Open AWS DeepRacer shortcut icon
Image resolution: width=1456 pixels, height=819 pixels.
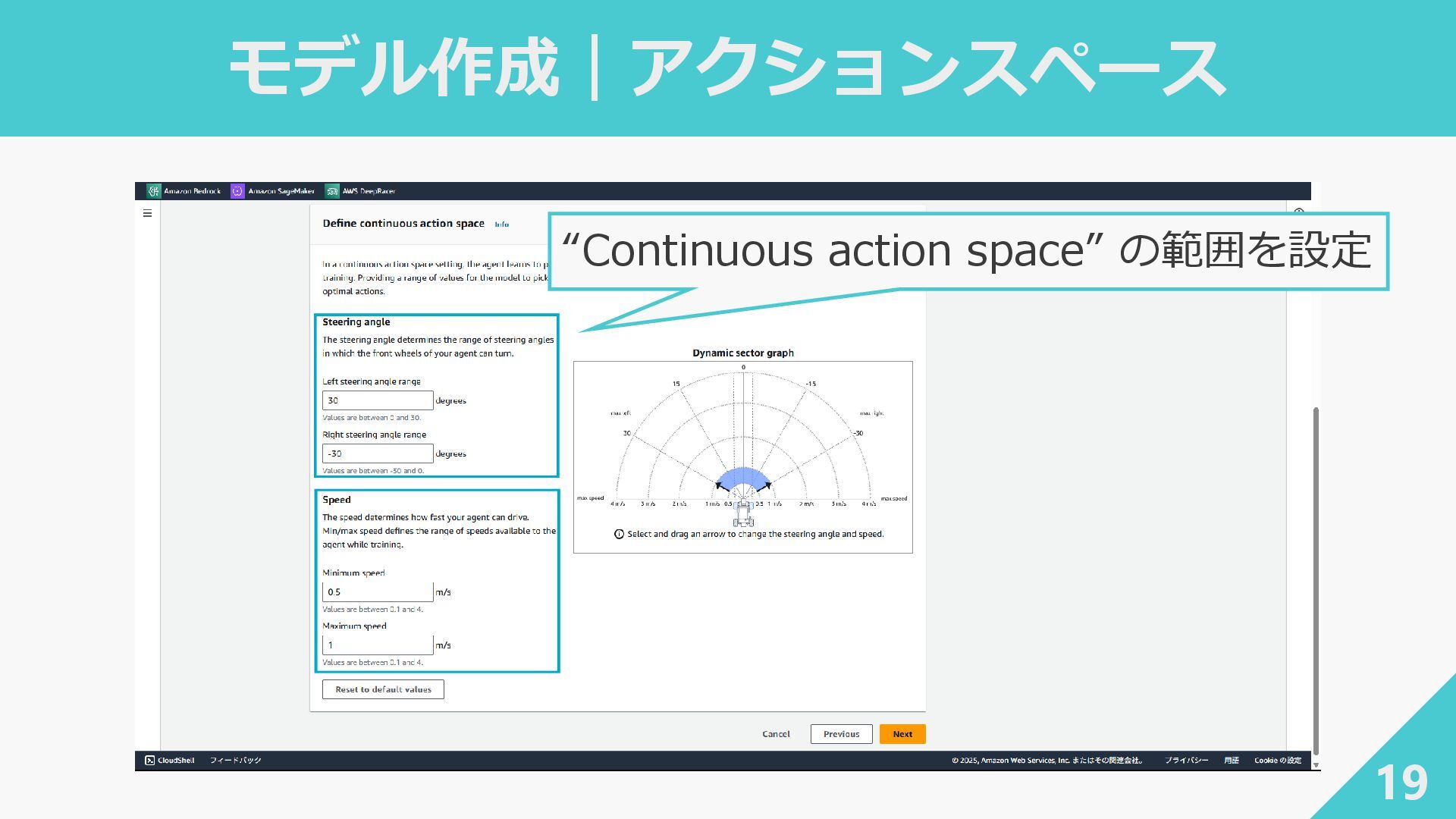pyautogui.click(x=332, y=191)
